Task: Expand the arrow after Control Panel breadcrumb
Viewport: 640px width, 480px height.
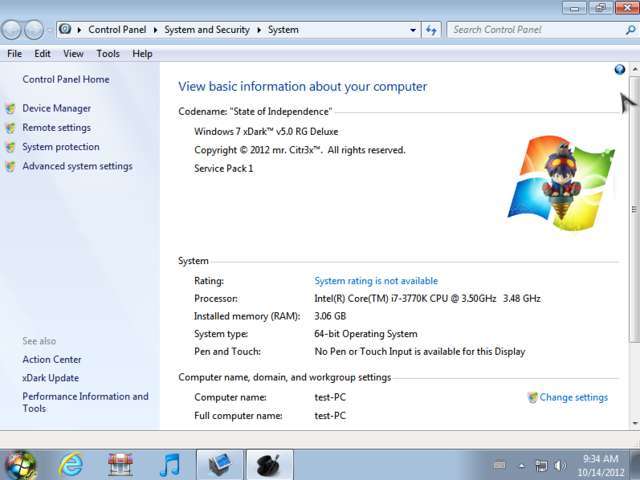Action: 156,30
